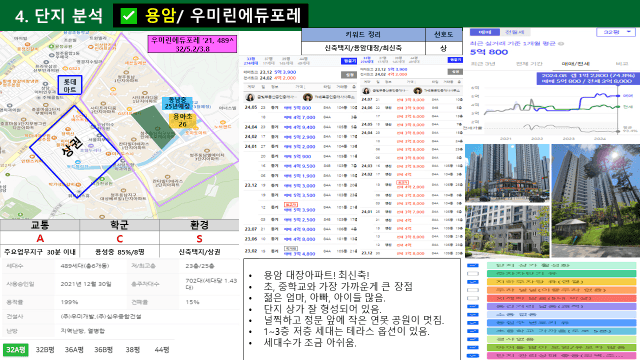Enable the empty checkbox beside the orange bar
Image resolution: width=640 pixels, height=360 pixels.
[x=473, y=290]
